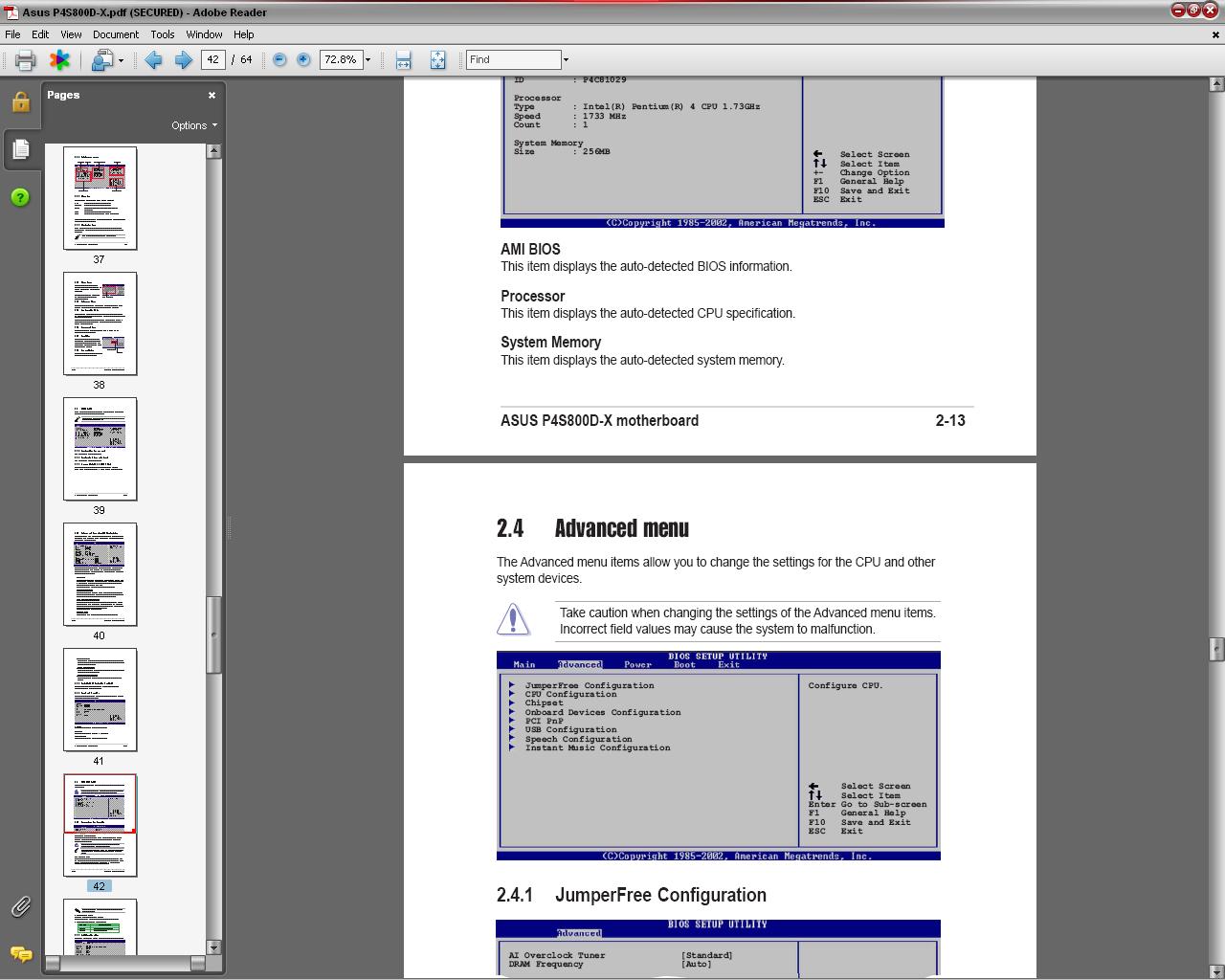The width and height of the screenshot is (1225, 980).
Task: Click the '2.4 Advanced menu' heading
Action: coord(592,528)
